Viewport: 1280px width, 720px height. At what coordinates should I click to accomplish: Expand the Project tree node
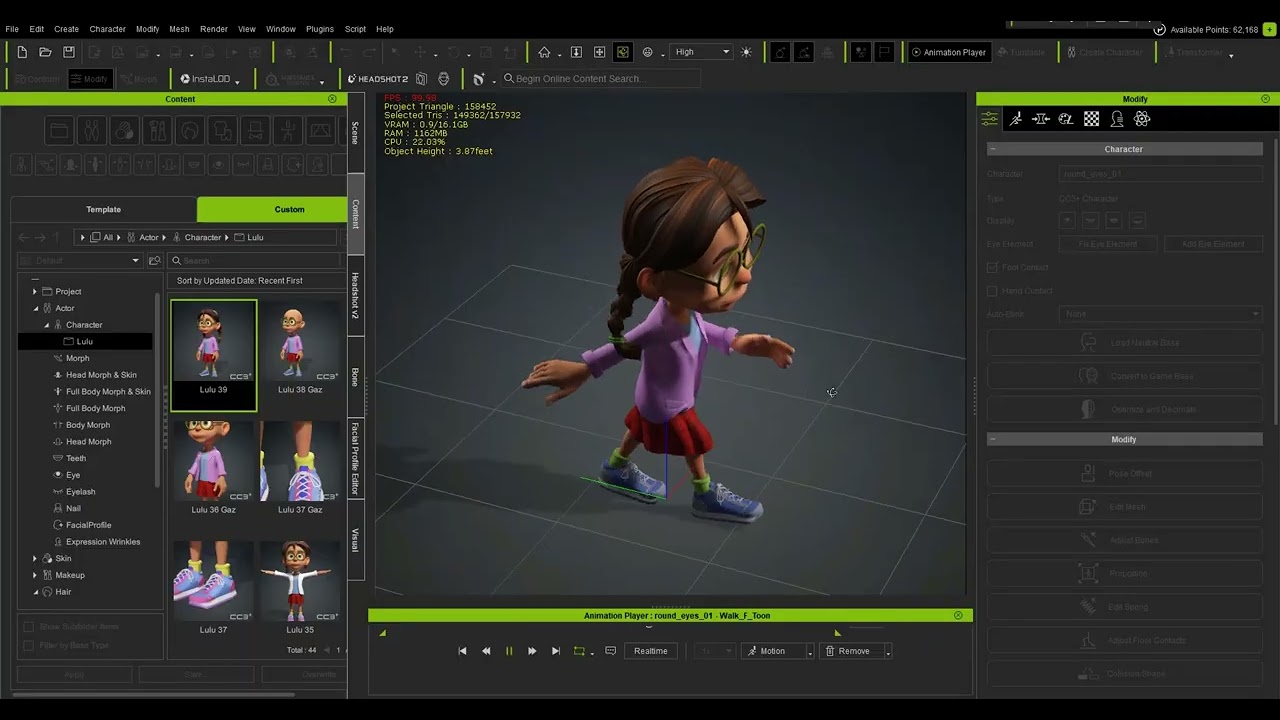click(x=35, y=292)
